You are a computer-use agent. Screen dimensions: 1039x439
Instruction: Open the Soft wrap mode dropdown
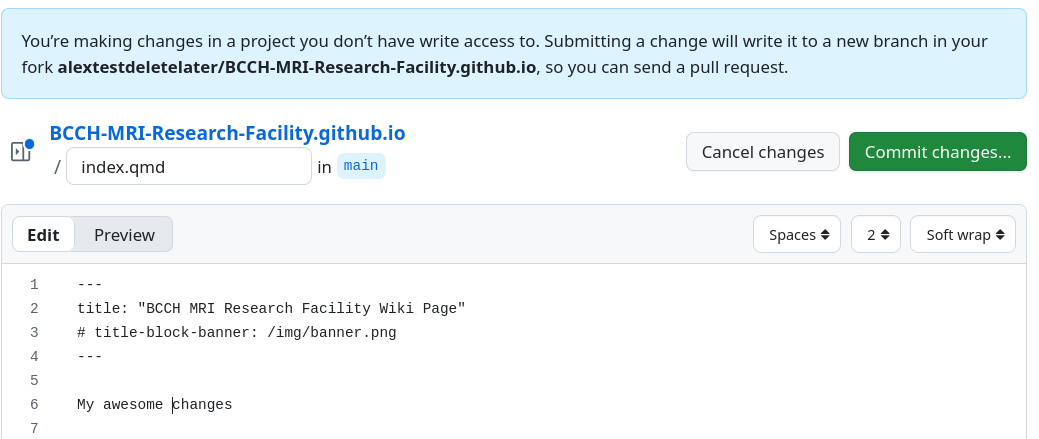962,235
